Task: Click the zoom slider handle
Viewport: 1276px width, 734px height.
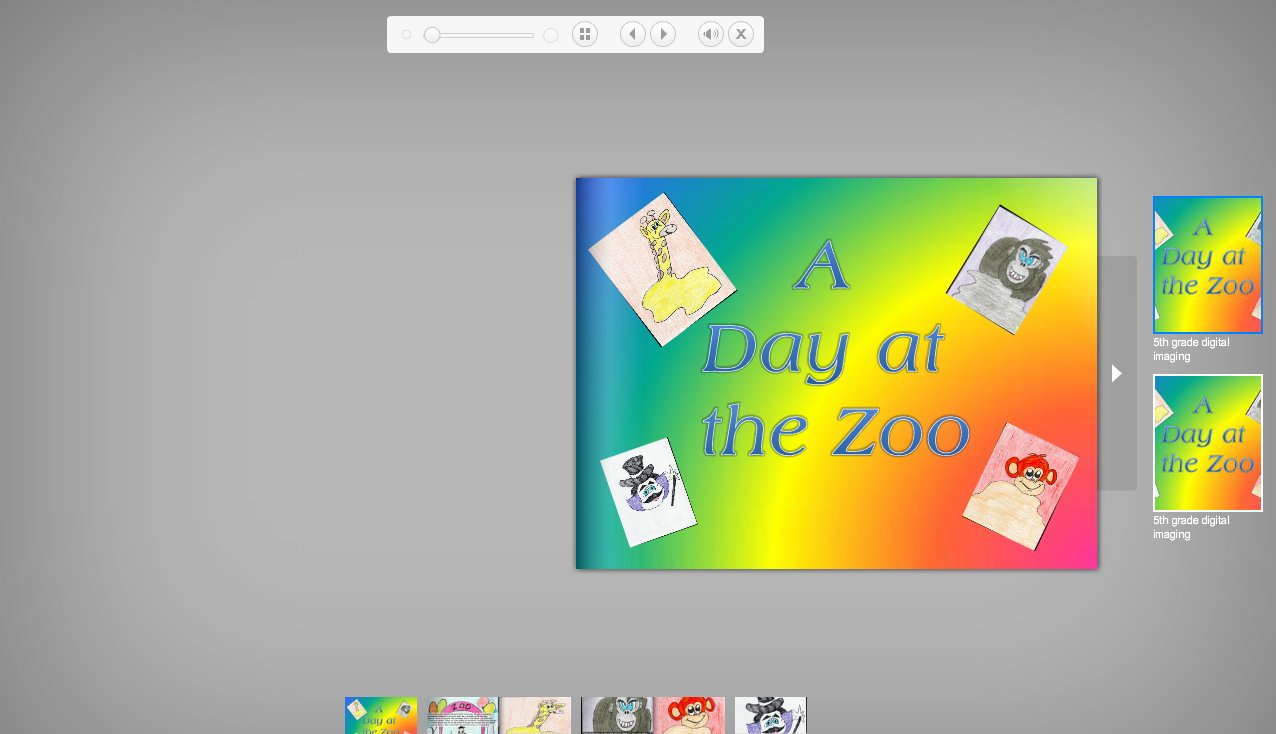Action: (432, 35)
